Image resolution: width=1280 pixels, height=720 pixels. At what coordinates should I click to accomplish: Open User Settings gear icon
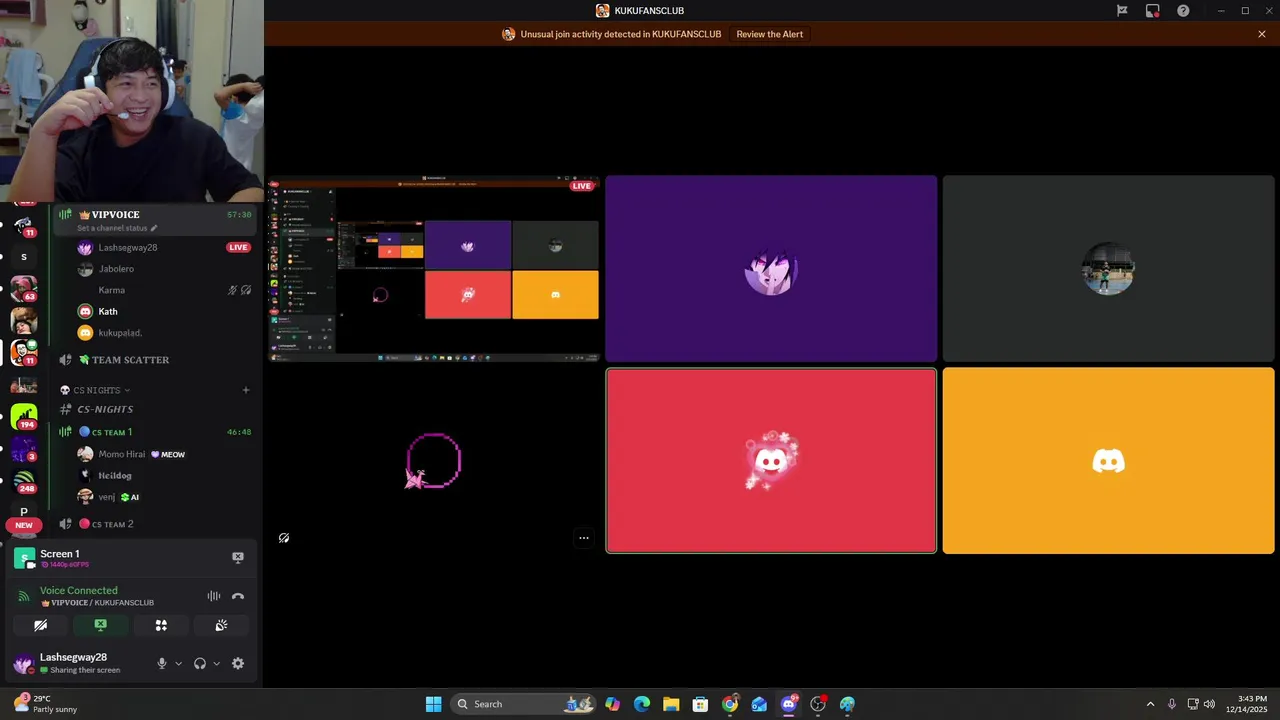click(x=238, y=663)
